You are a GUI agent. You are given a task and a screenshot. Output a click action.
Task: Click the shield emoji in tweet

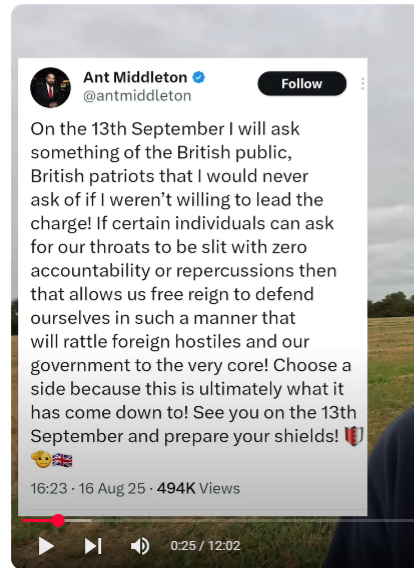[354, 436]
